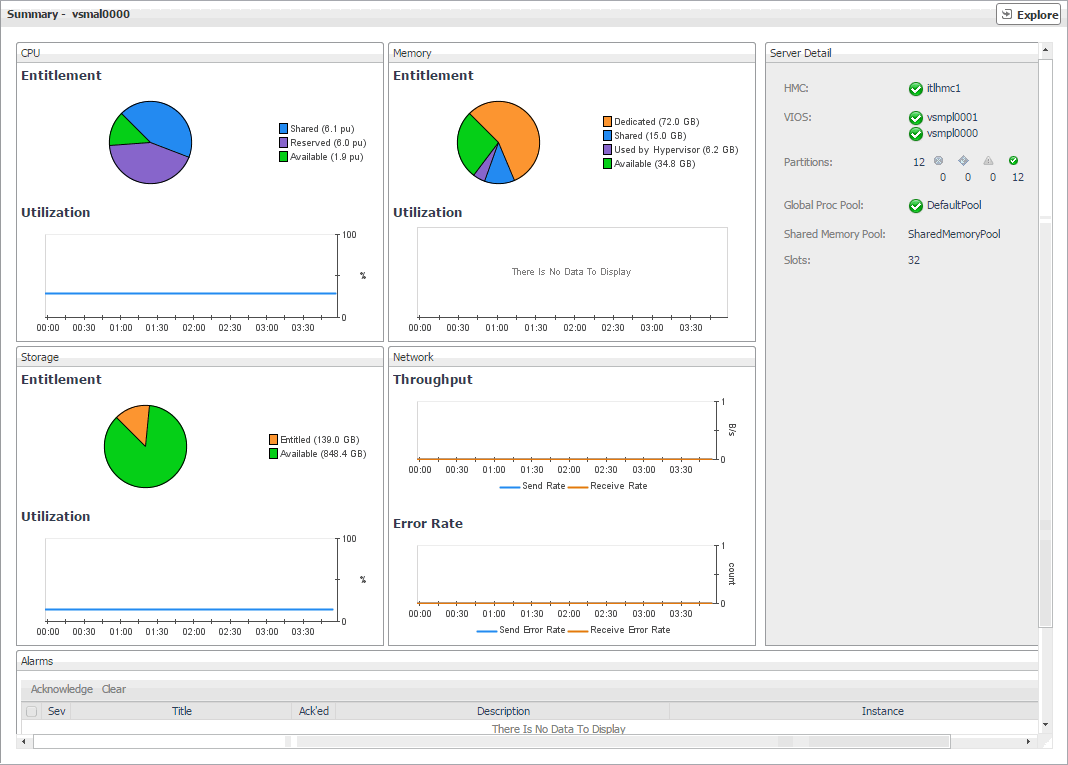Click the Clear alarm action
Image resolution: width=1068 pixels, height=765 pixels.
coord(114,689)
